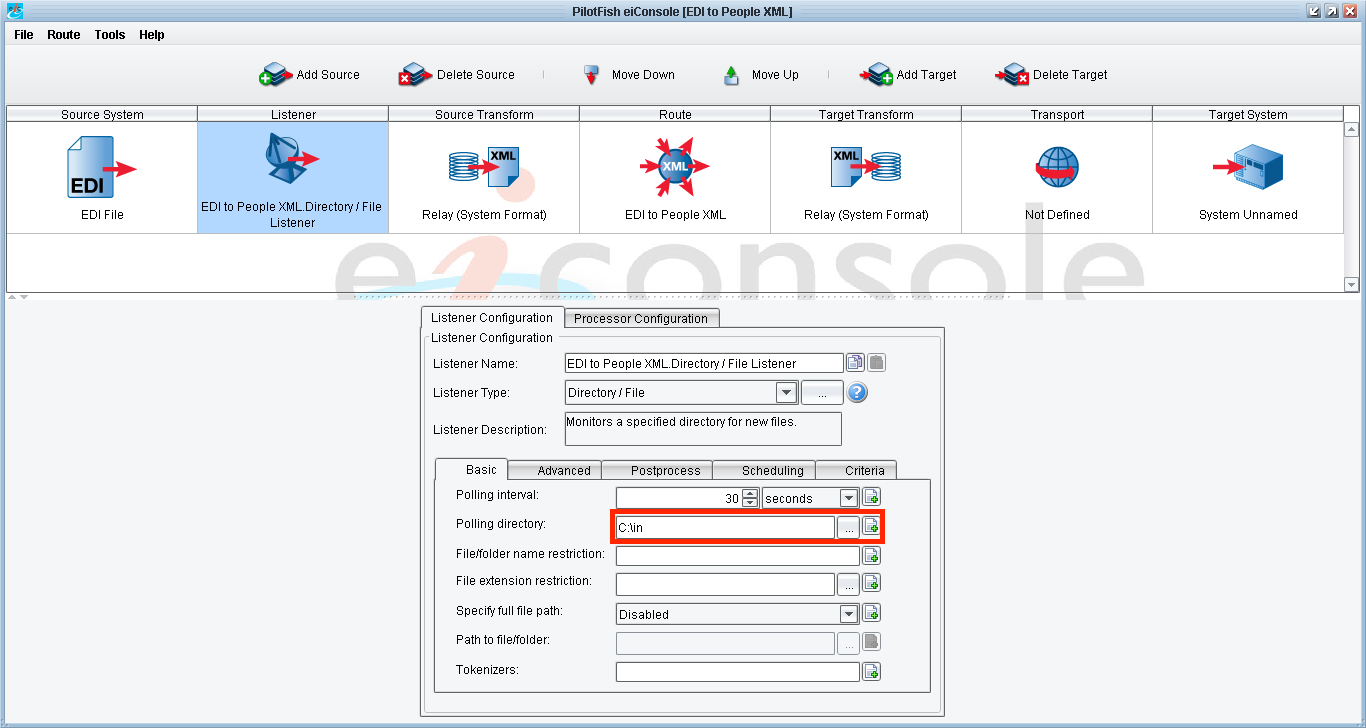1366x728 pixels.
Task: Open the File menu
Action: click(x=24, y=35)
